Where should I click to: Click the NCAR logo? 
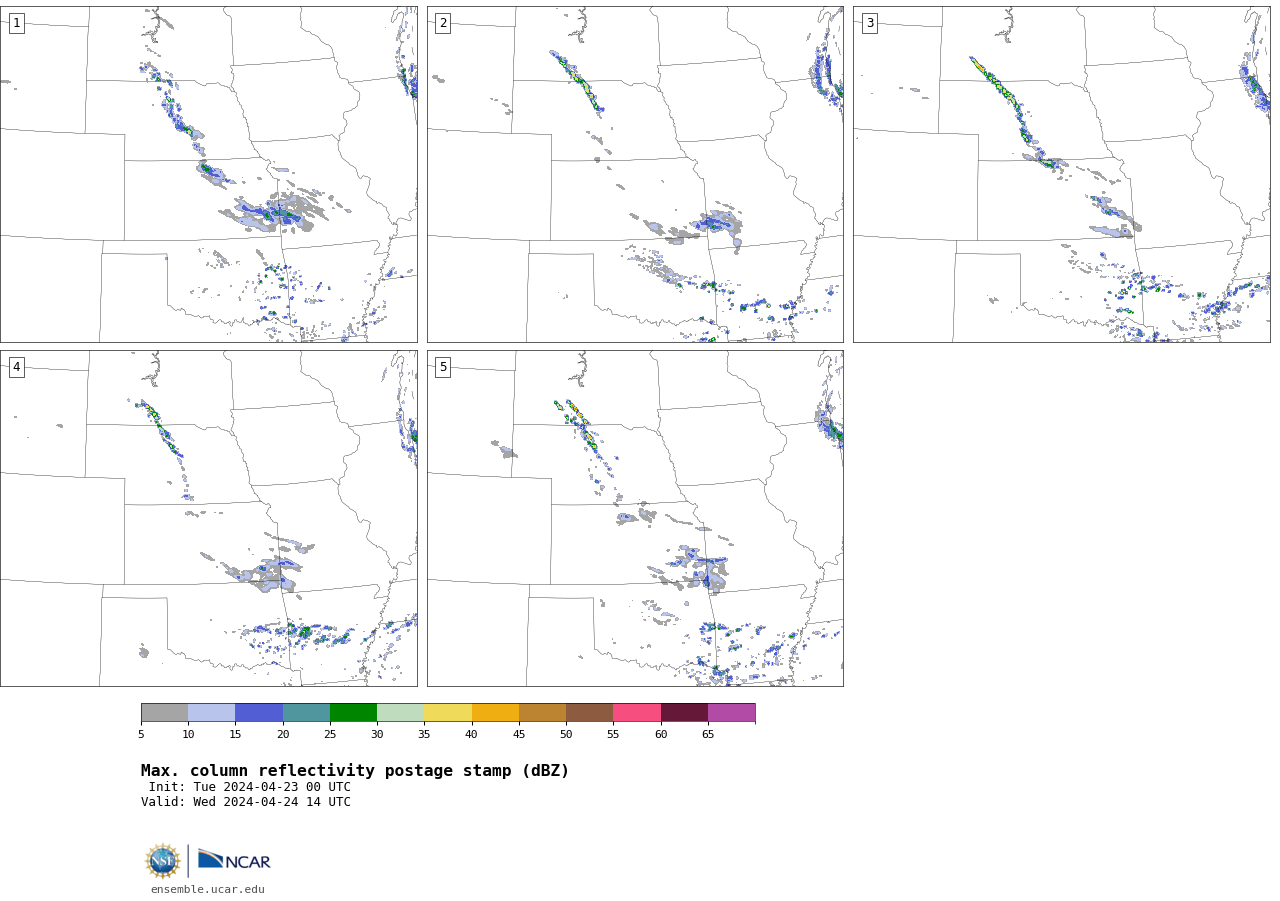click(234, 860)
